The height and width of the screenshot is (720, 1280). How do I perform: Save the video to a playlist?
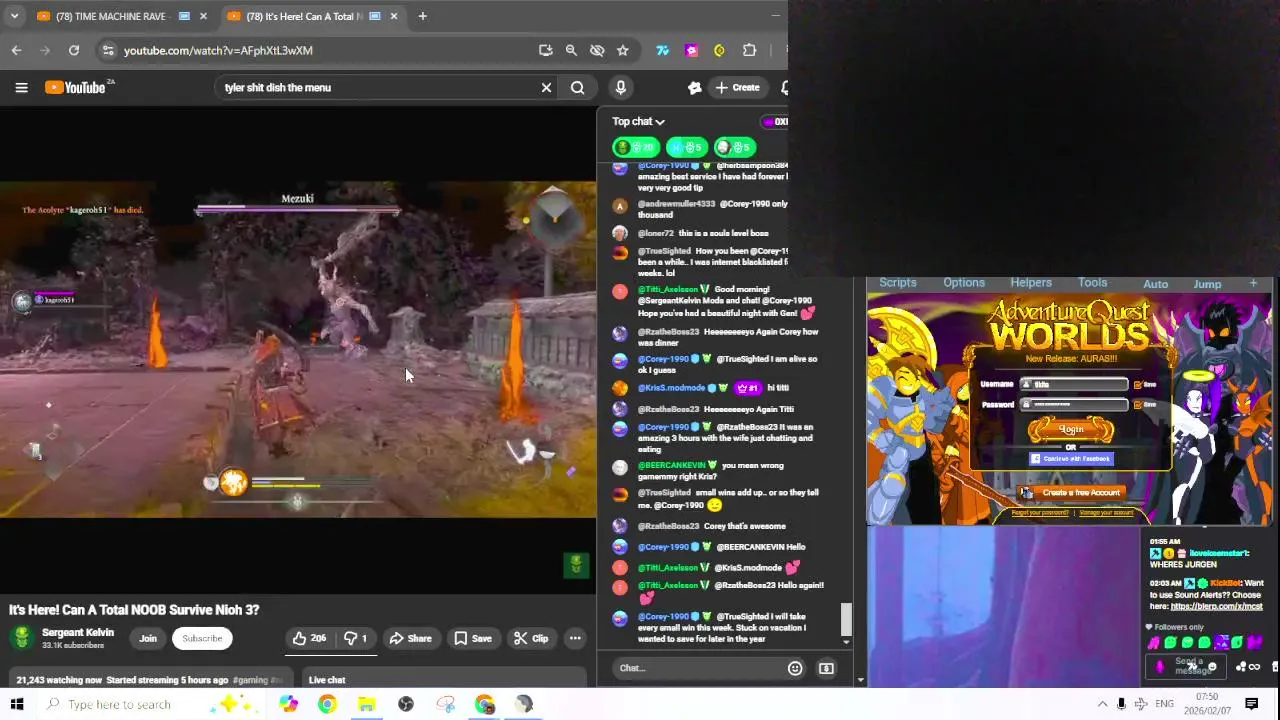473,638
